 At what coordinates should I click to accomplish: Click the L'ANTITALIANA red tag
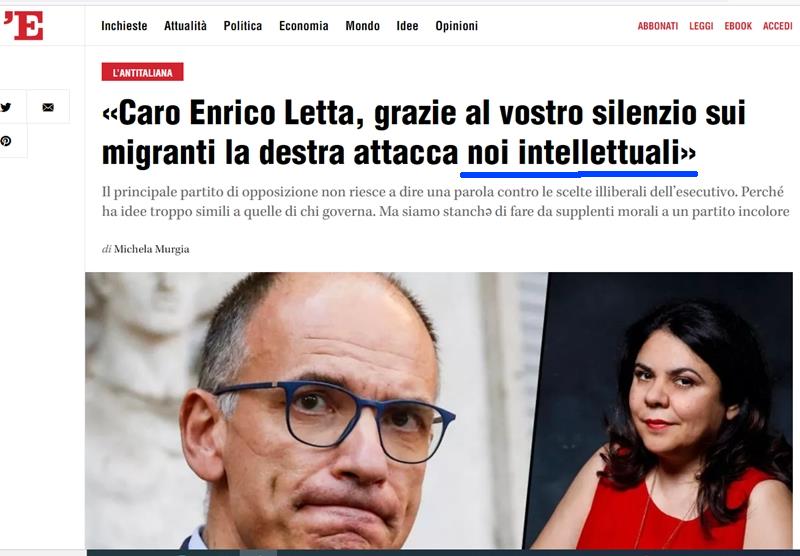tap(142, 72)
